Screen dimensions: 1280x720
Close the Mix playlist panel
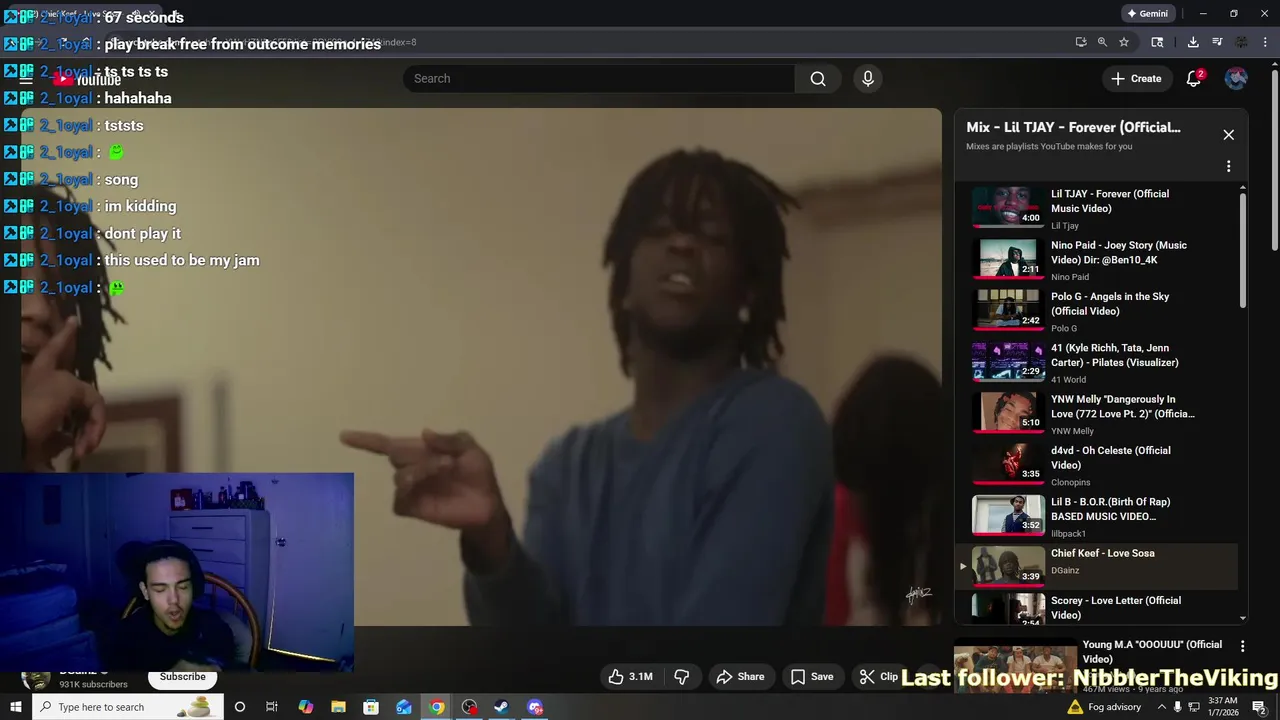coord(1229,135)
